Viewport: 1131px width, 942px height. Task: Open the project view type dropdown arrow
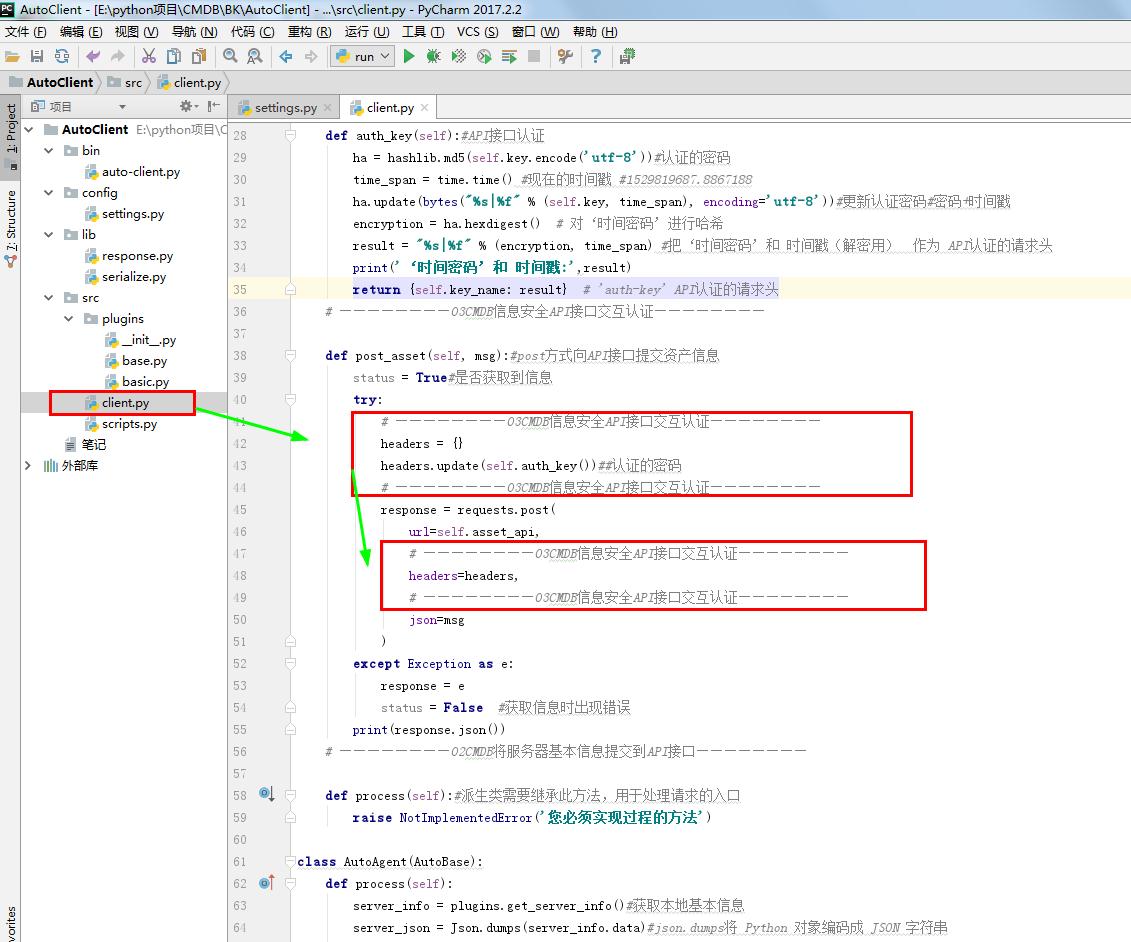coord(122,107)
